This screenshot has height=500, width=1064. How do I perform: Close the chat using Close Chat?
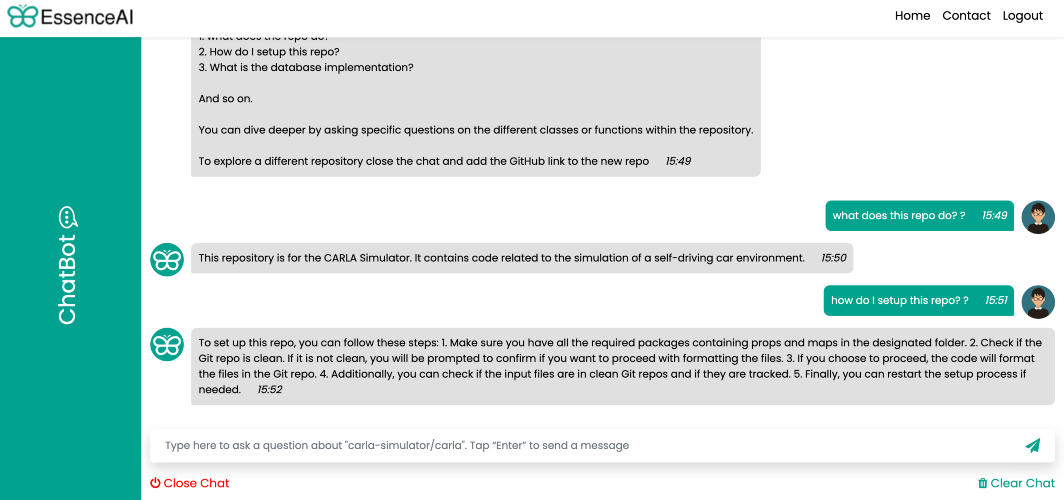[190, 483]
